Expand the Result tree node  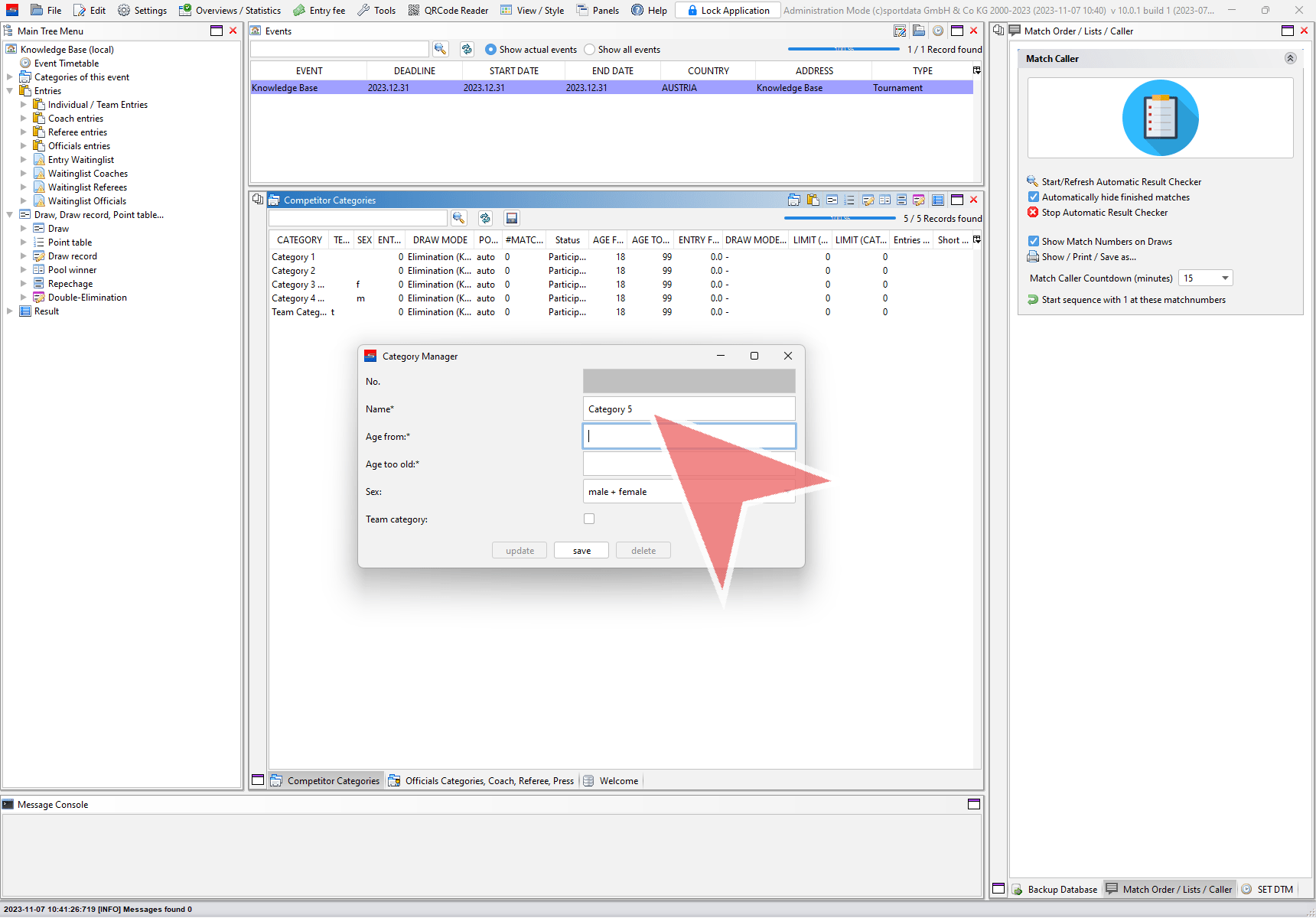point(10,311)
